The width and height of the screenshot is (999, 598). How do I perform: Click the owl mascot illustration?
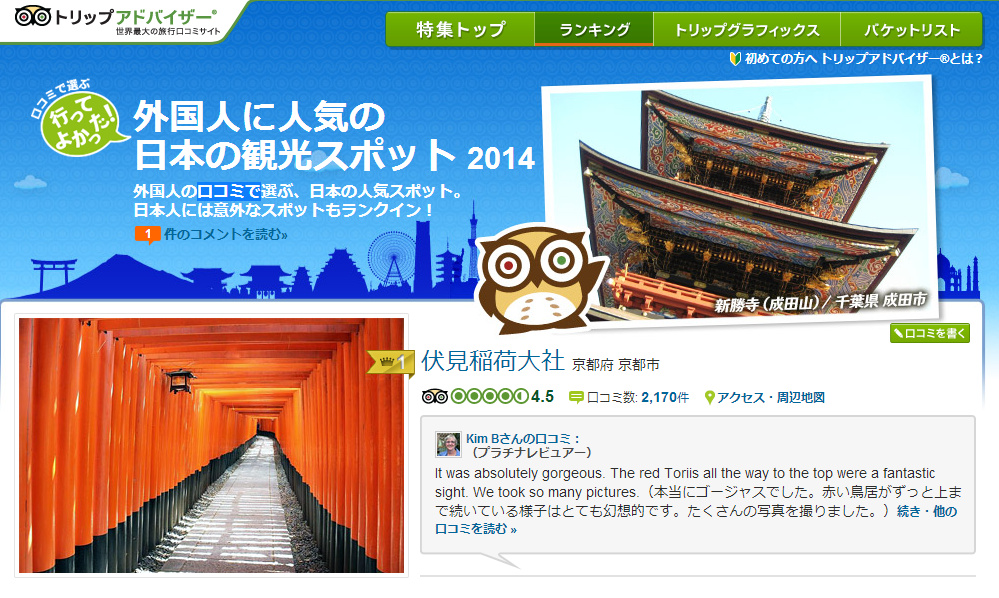click(539, 274)
